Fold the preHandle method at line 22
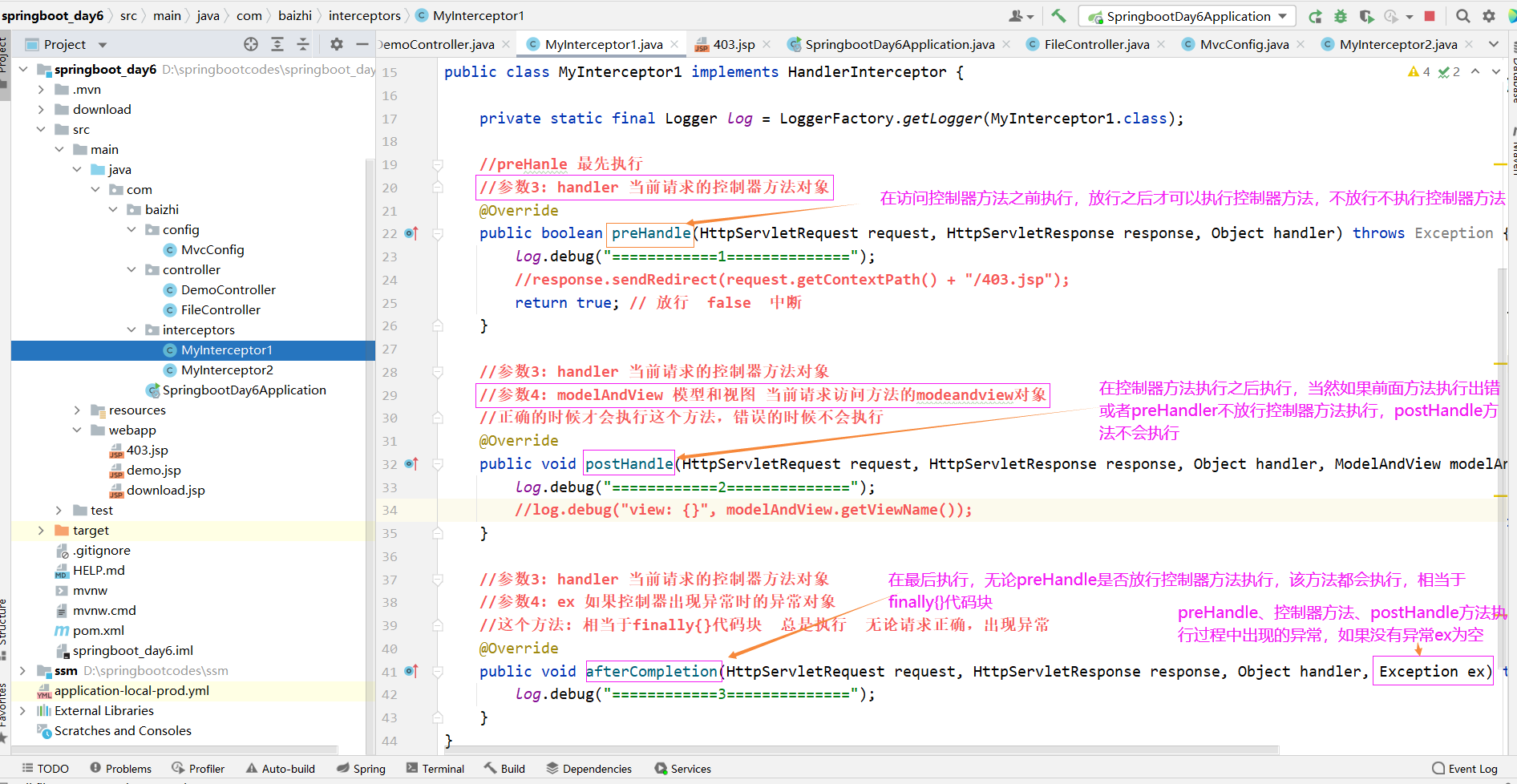 point(438,233)
